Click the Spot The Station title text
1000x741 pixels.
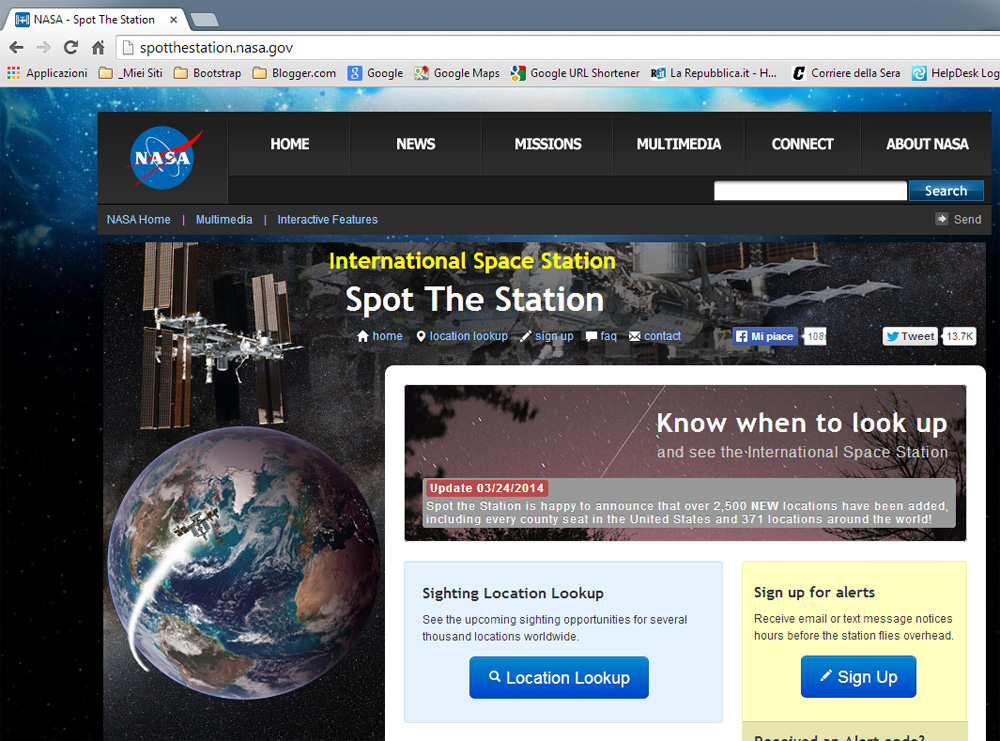[x=474, y=299]
